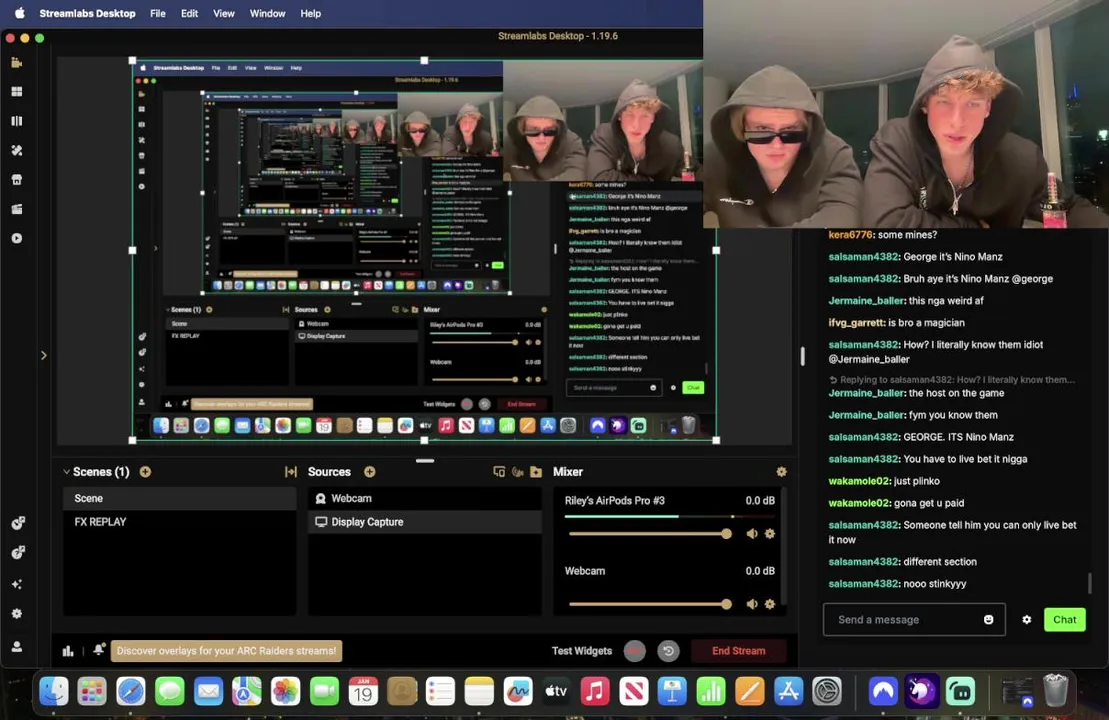Open the notifications bell icon
Viewport: 1109px width, 720px height.
coord(98,649)
